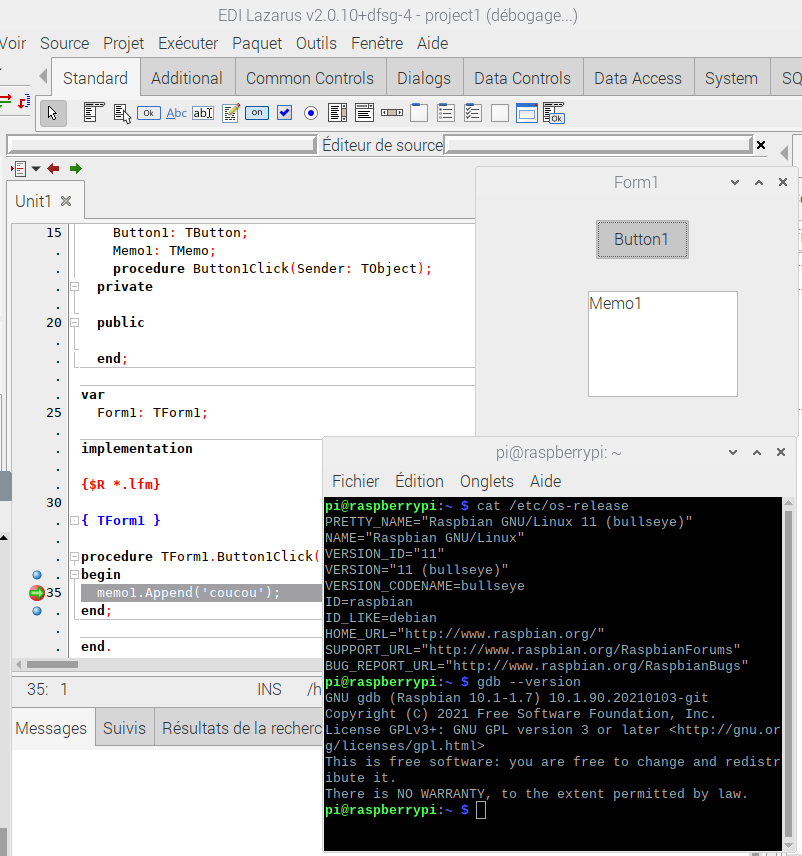This screenshot has height=856, width=802.
Task: Click the INS insert mode status indicator
Action: point(269,689)
